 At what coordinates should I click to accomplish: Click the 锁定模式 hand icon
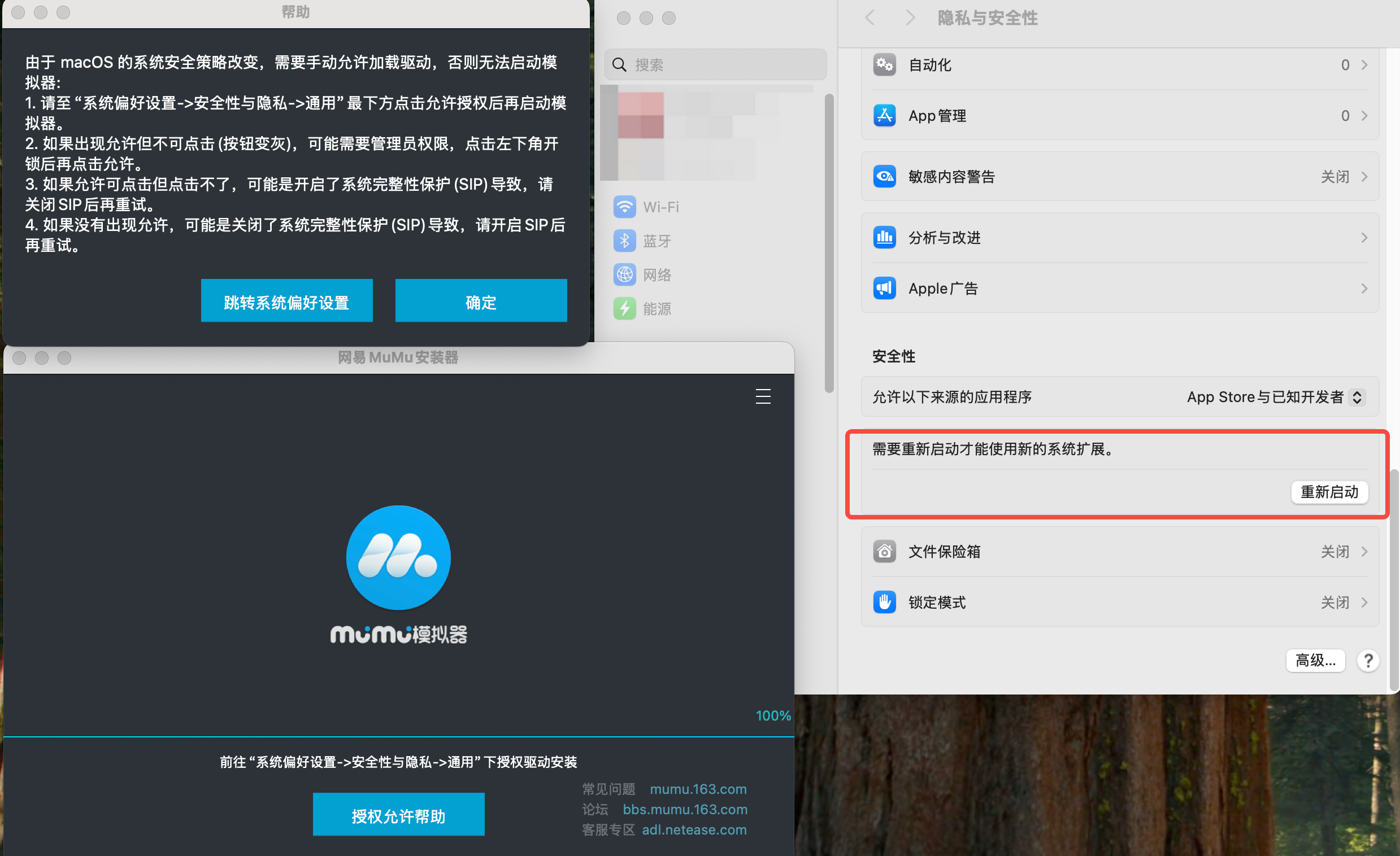coord(884,602)
